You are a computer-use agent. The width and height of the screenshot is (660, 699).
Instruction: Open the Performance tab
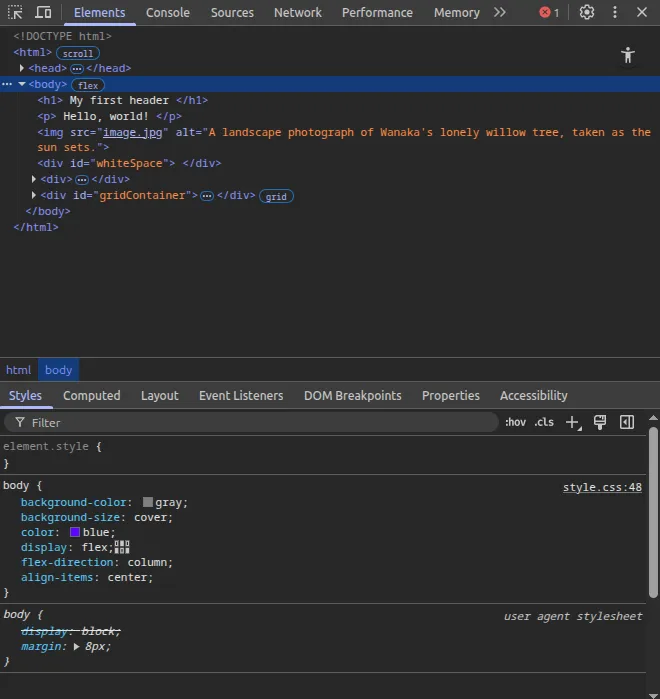click(x=377, y=12)
